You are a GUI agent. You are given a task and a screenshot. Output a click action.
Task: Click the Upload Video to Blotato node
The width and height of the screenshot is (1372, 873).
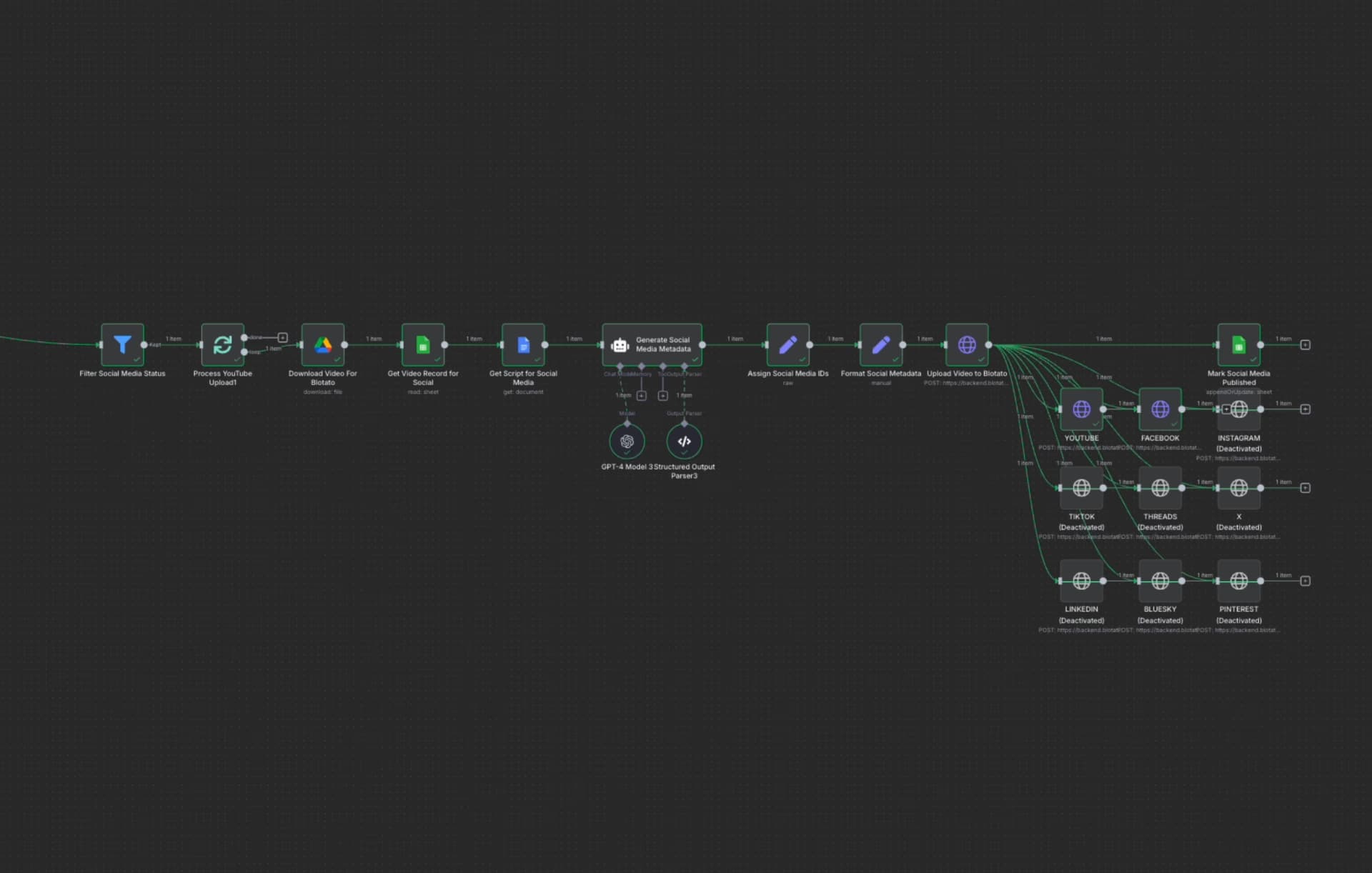coord(967,345)
